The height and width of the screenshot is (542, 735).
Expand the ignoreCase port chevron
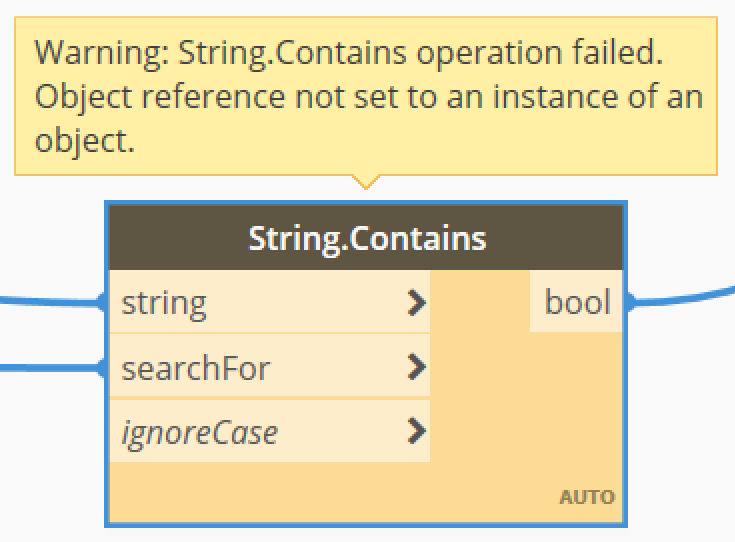point(417,432)
